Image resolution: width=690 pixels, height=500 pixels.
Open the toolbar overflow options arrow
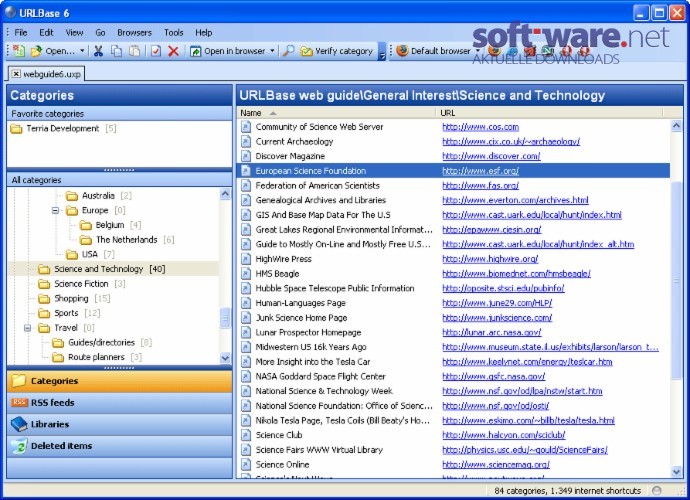pyautogui.click(x=382, y=52)
